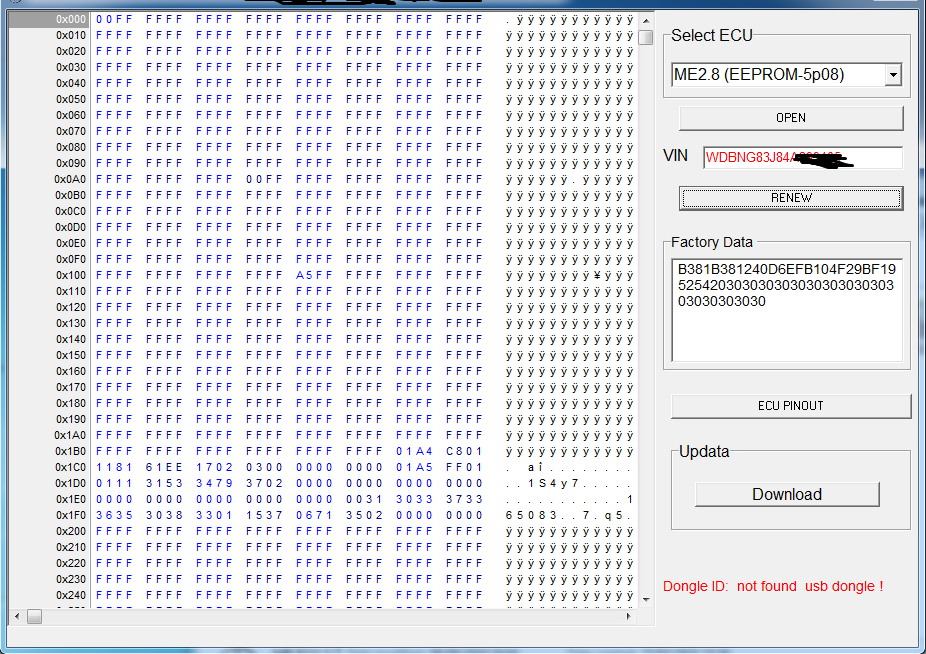This screenshot has width=926, height=654.
Task: Click the horizontal scrollbar right arrow
Action: (630, 617)
